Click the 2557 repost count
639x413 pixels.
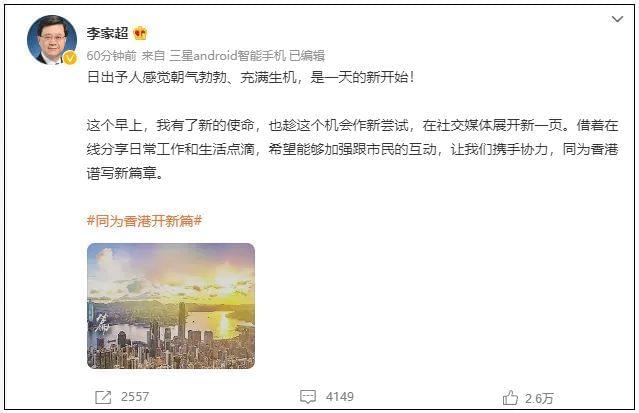[135, 397]
